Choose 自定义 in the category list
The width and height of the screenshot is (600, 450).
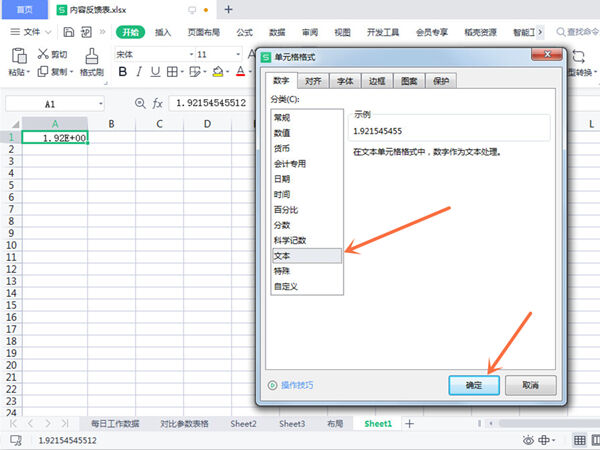point(307,286)
